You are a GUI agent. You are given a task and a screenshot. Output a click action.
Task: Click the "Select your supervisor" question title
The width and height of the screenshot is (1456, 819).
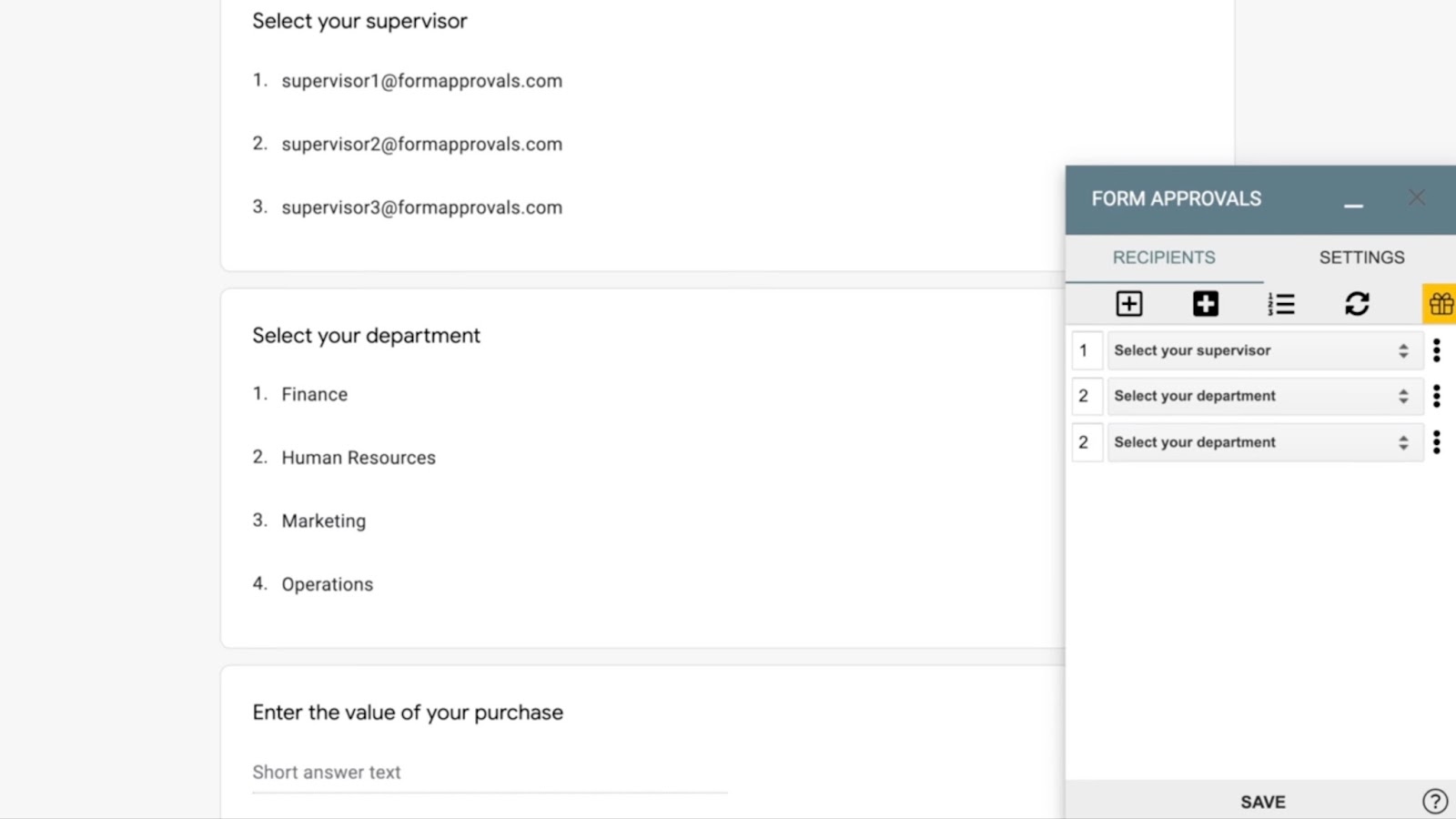coord(359,21)
